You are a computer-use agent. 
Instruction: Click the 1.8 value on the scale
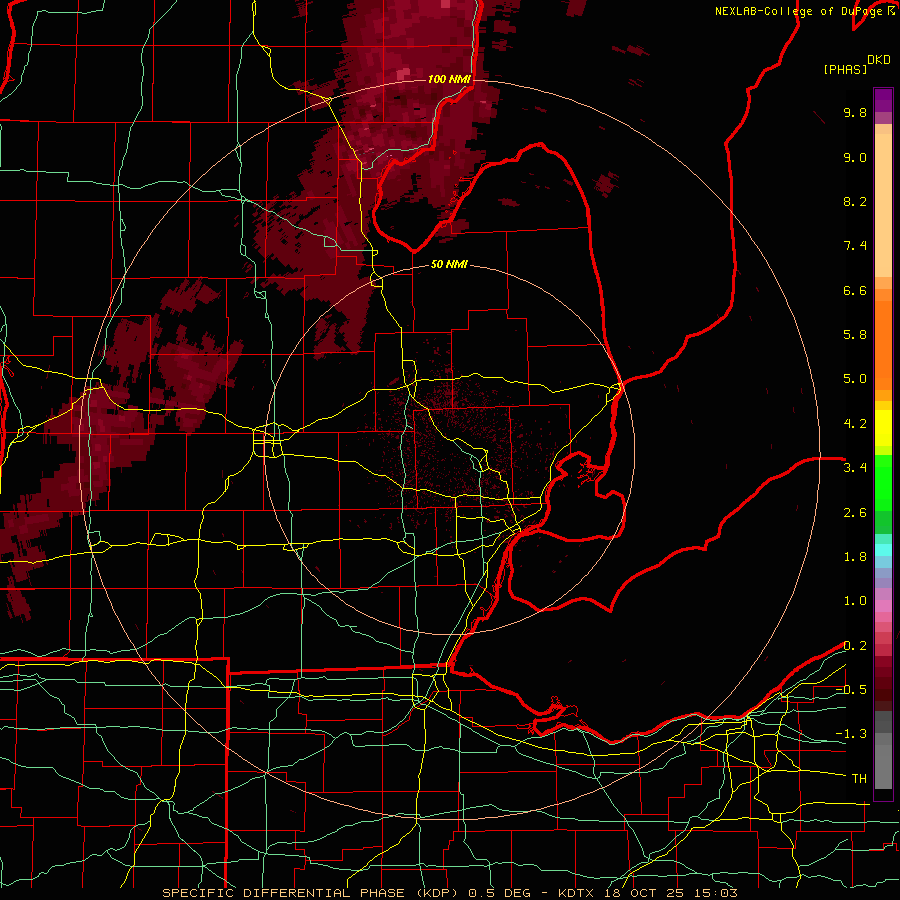click(855, 557)
